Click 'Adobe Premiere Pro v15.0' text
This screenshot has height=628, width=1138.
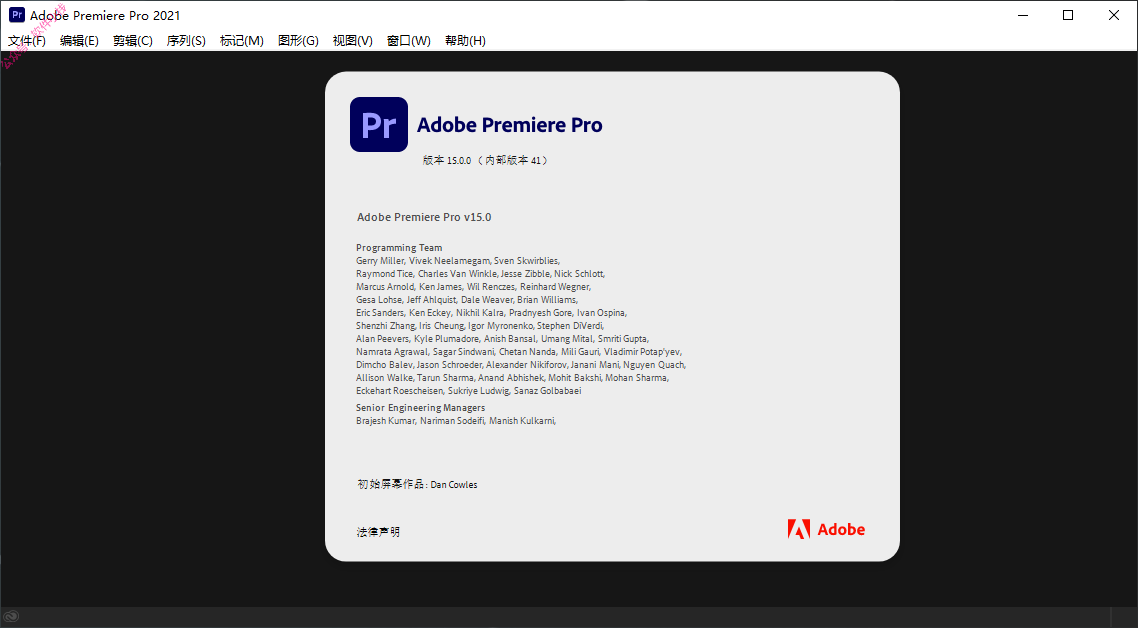[x=424, y=217]
